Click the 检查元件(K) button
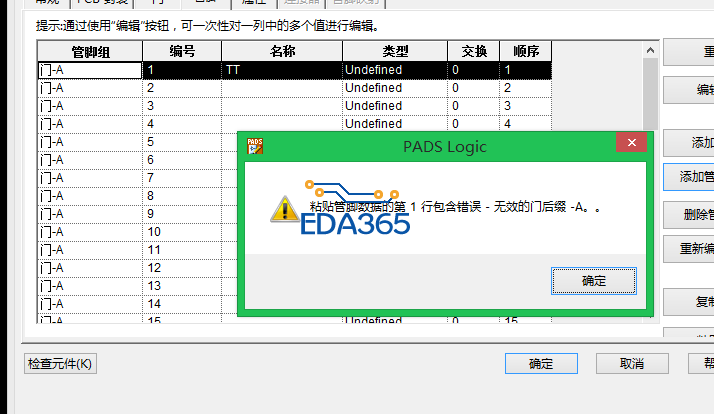 point(60,364)
